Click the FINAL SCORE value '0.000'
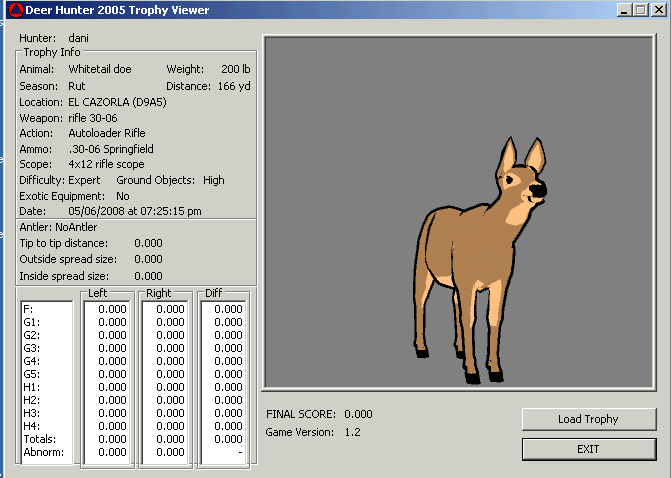This screenshot has width=671, height=478. [358, 414]
